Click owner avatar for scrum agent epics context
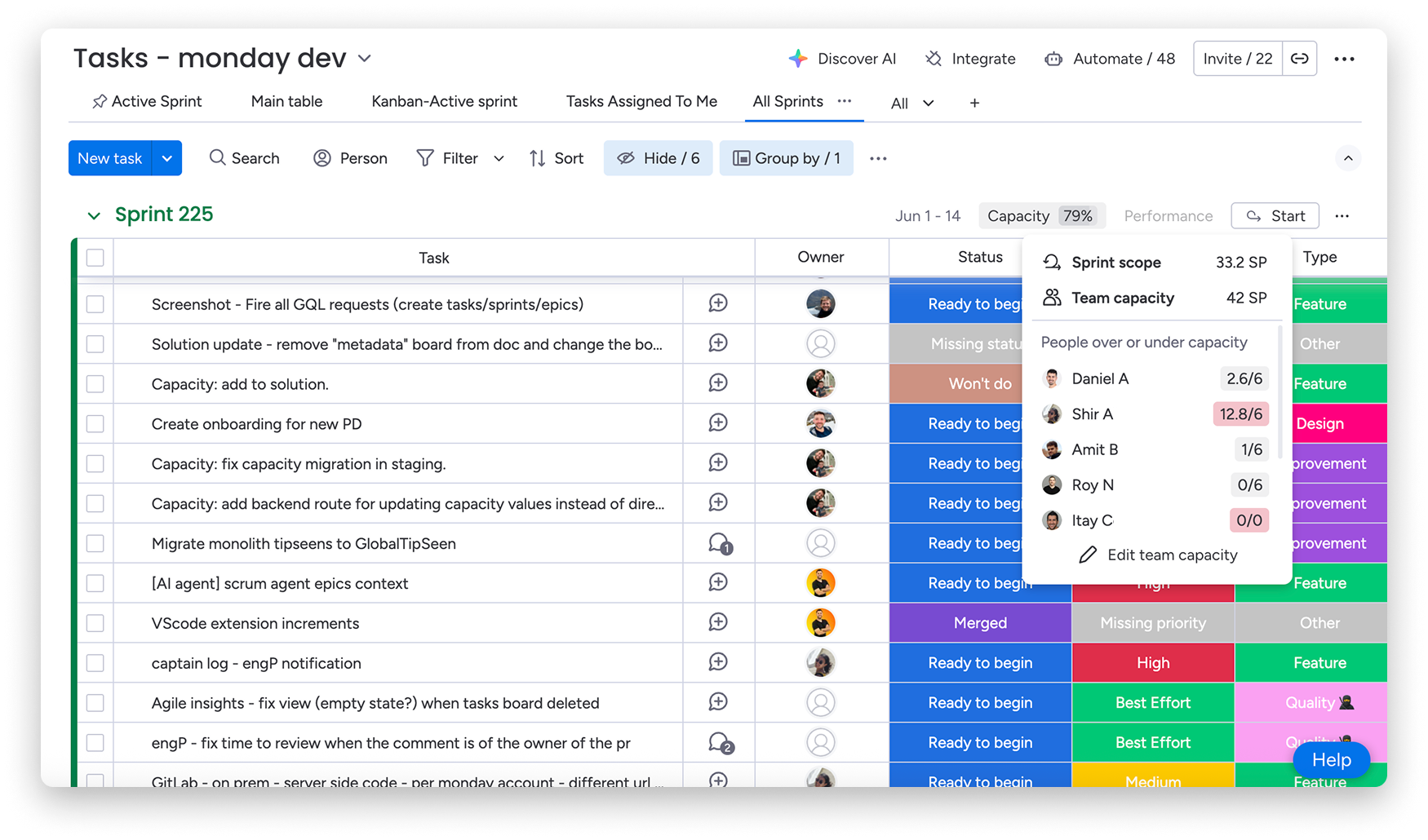 (x=821, y=583)
